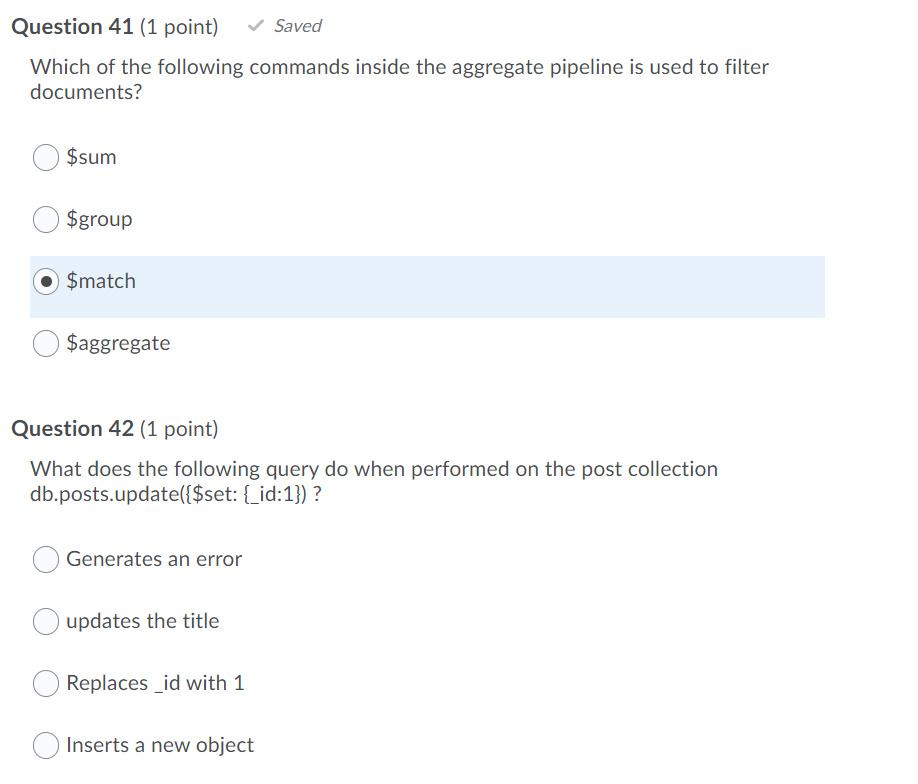This screenshot has height=784, width=918.
Task: Choose 'updates the title' answer option
Action: (45, 621)
